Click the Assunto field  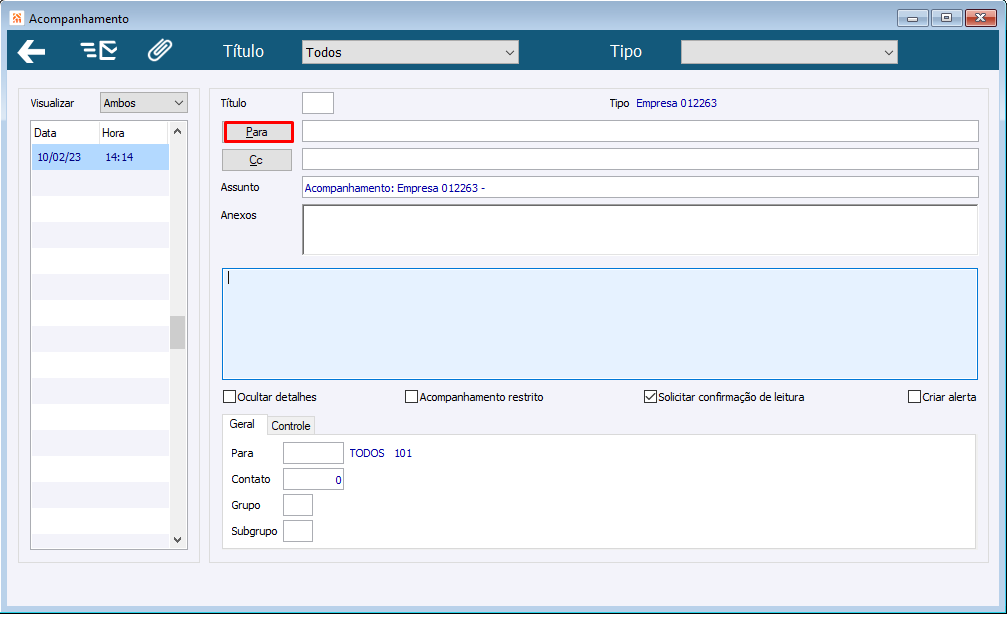pyautogui.click(x=640, y=188)
